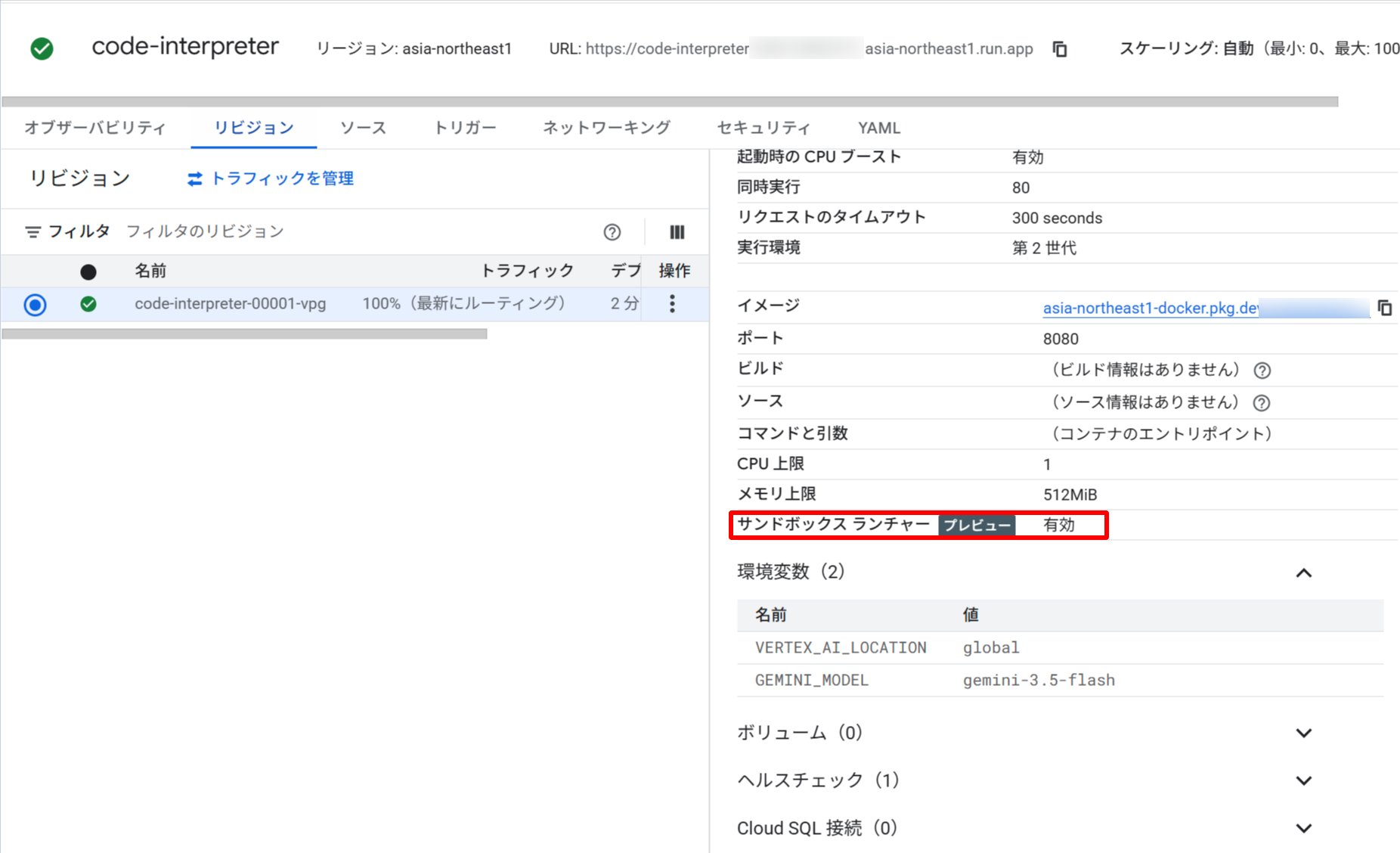This screenshot has height=853, width=1400.
Task: Click the リージョン: asia-northeast1 text
Action: [413, 49]
